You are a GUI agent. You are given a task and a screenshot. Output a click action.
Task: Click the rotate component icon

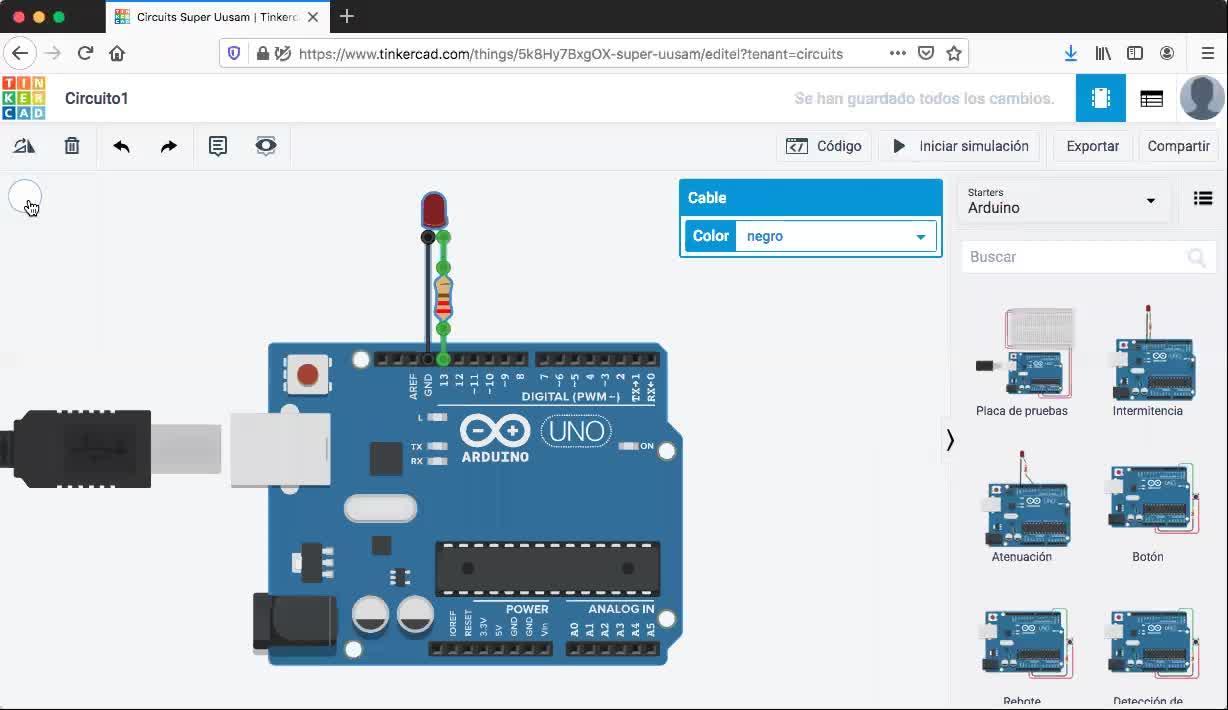coord(24,146)
